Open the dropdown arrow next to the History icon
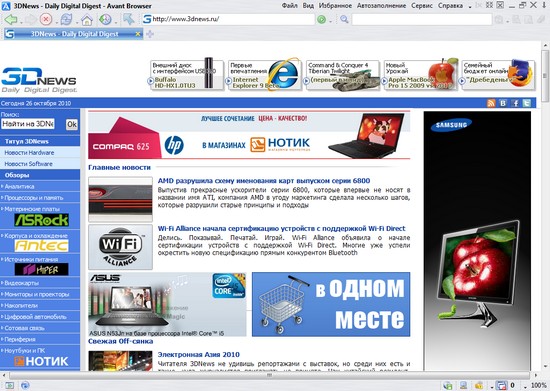Viewport: 550px width, 391px height. (116, 22)
